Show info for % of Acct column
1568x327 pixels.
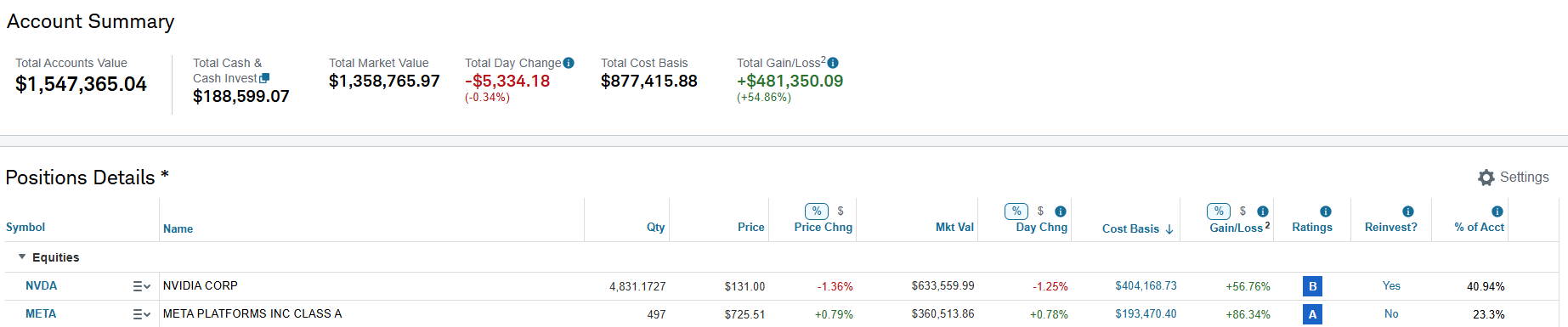[x=1497, y=211]
